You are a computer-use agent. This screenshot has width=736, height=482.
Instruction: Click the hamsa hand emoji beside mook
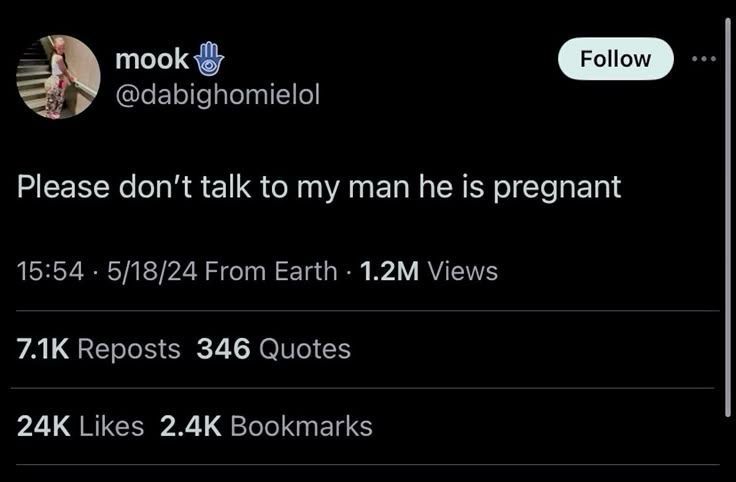(x=208, y=59)
